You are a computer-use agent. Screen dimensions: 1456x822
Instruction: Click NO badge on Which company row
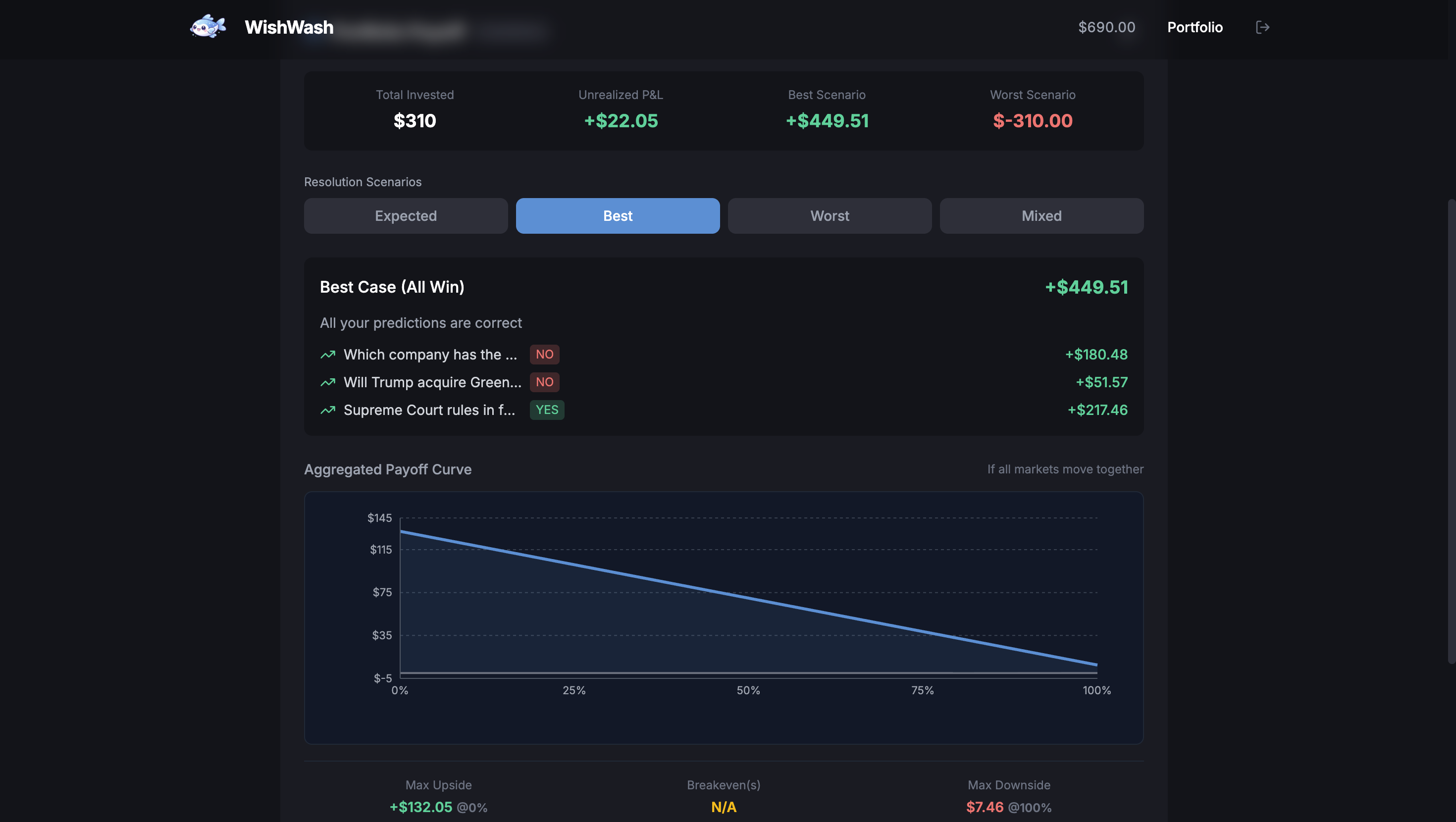click(544, 355)
